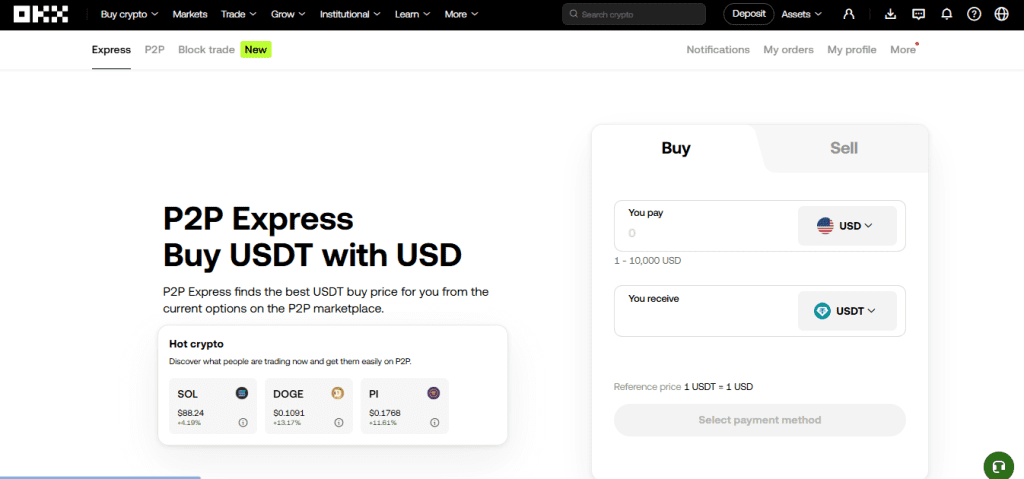The width and height of the screenshot is (1024, 479).
Task: Click the DOGE price $0.1091
Action: 289,413
